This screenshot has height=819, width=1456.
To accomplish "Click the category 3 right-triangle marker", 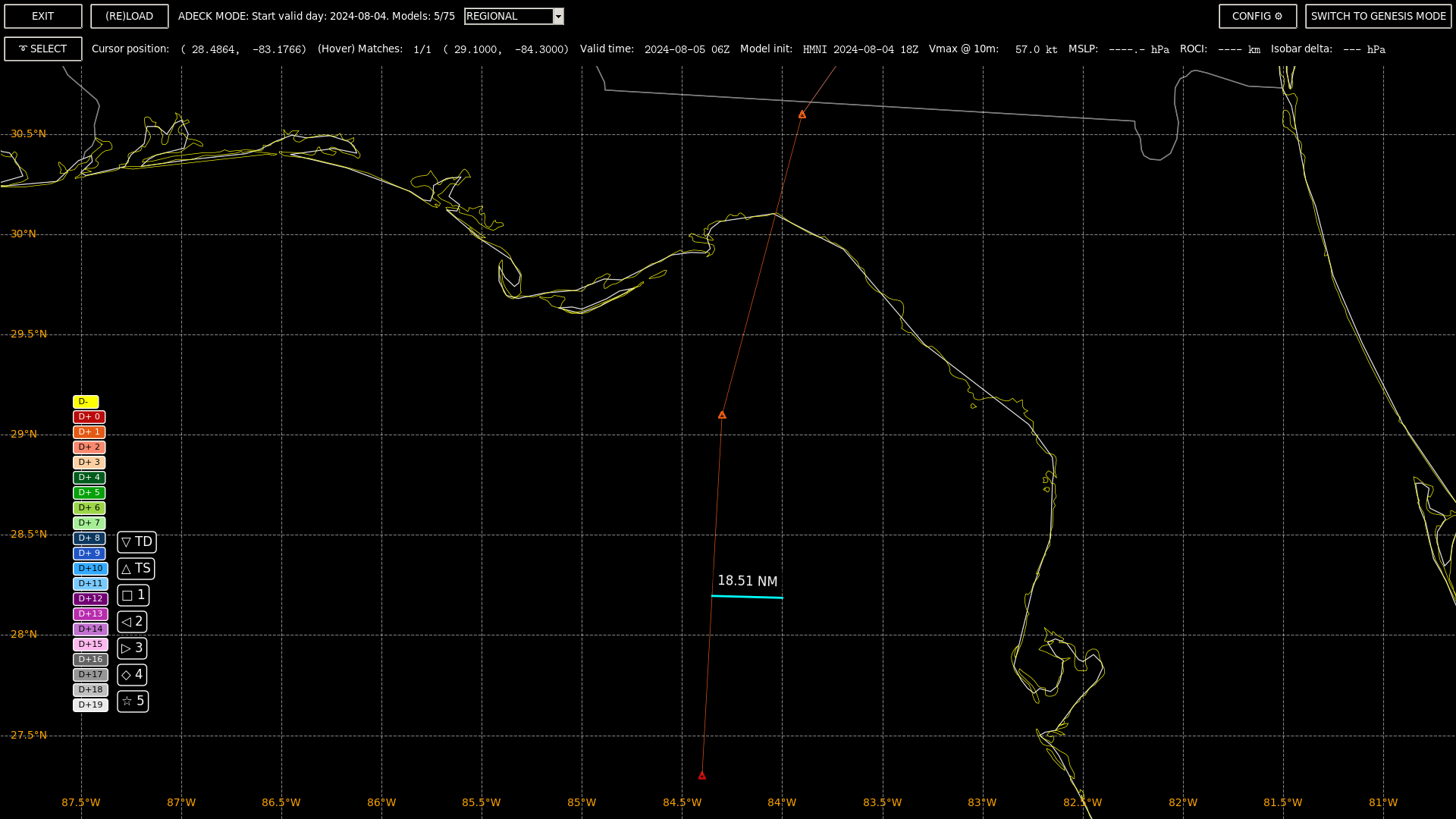I will 133,648.
